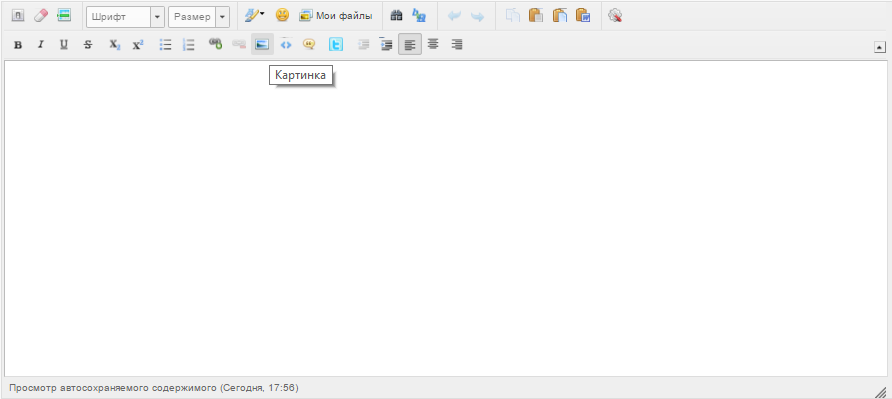892x399 pixels.
Task: Click the Paste as plain text icon
Action: pyautogui.click(x=560, y=16)
